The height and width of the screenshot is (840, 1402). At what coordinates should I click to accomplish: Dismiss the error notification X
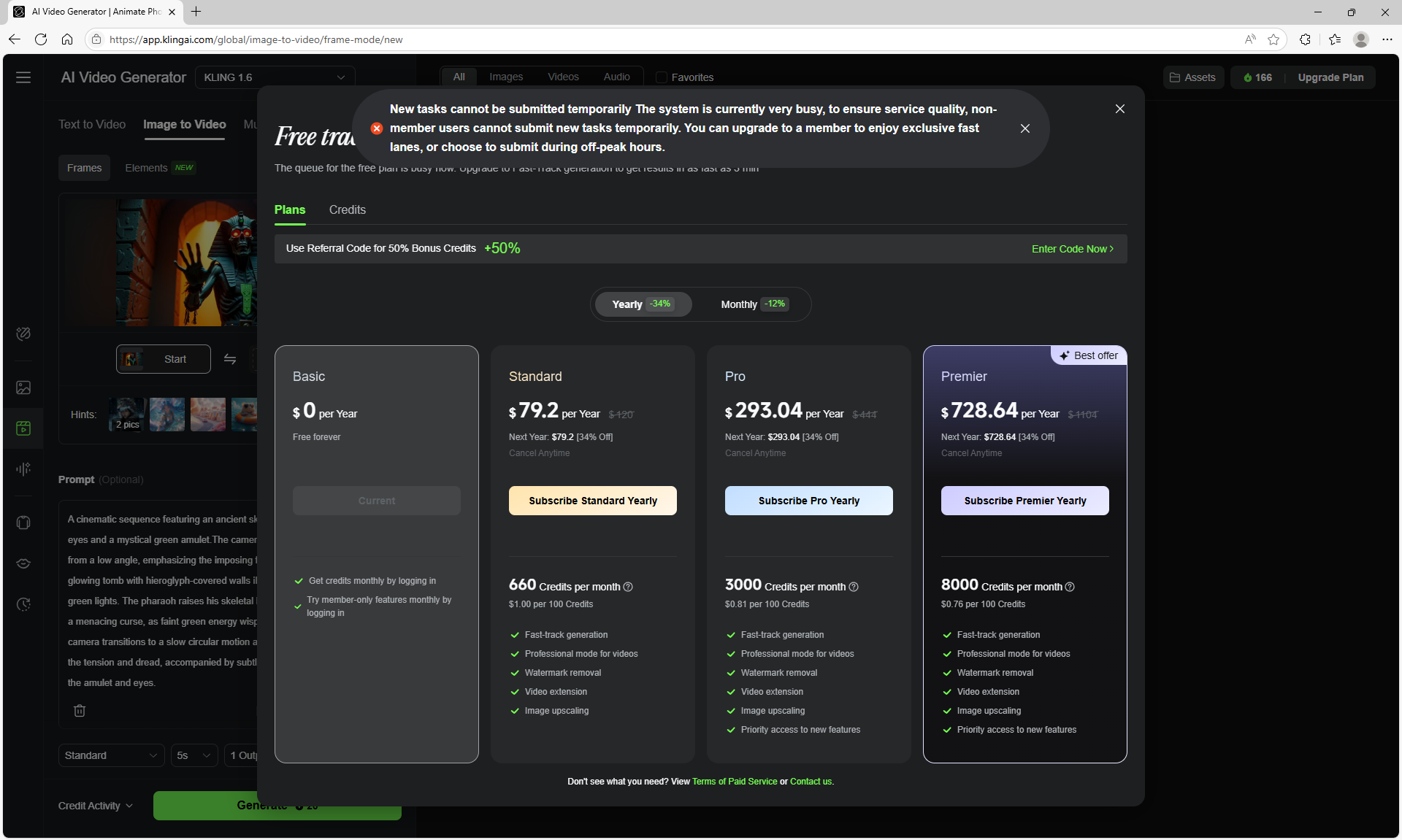coord(1025,128)
